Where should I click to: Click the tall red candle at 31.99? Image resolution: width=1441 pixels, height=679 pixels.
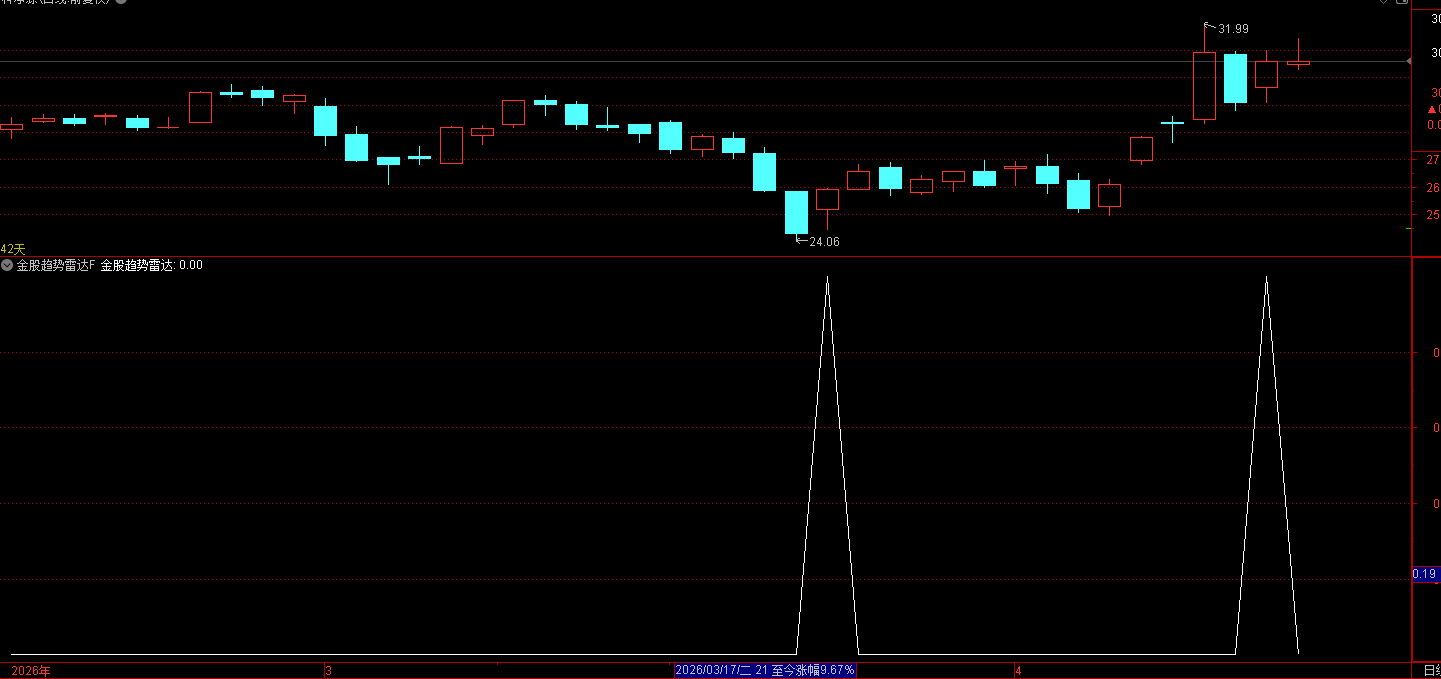[x=1204, y=85]
